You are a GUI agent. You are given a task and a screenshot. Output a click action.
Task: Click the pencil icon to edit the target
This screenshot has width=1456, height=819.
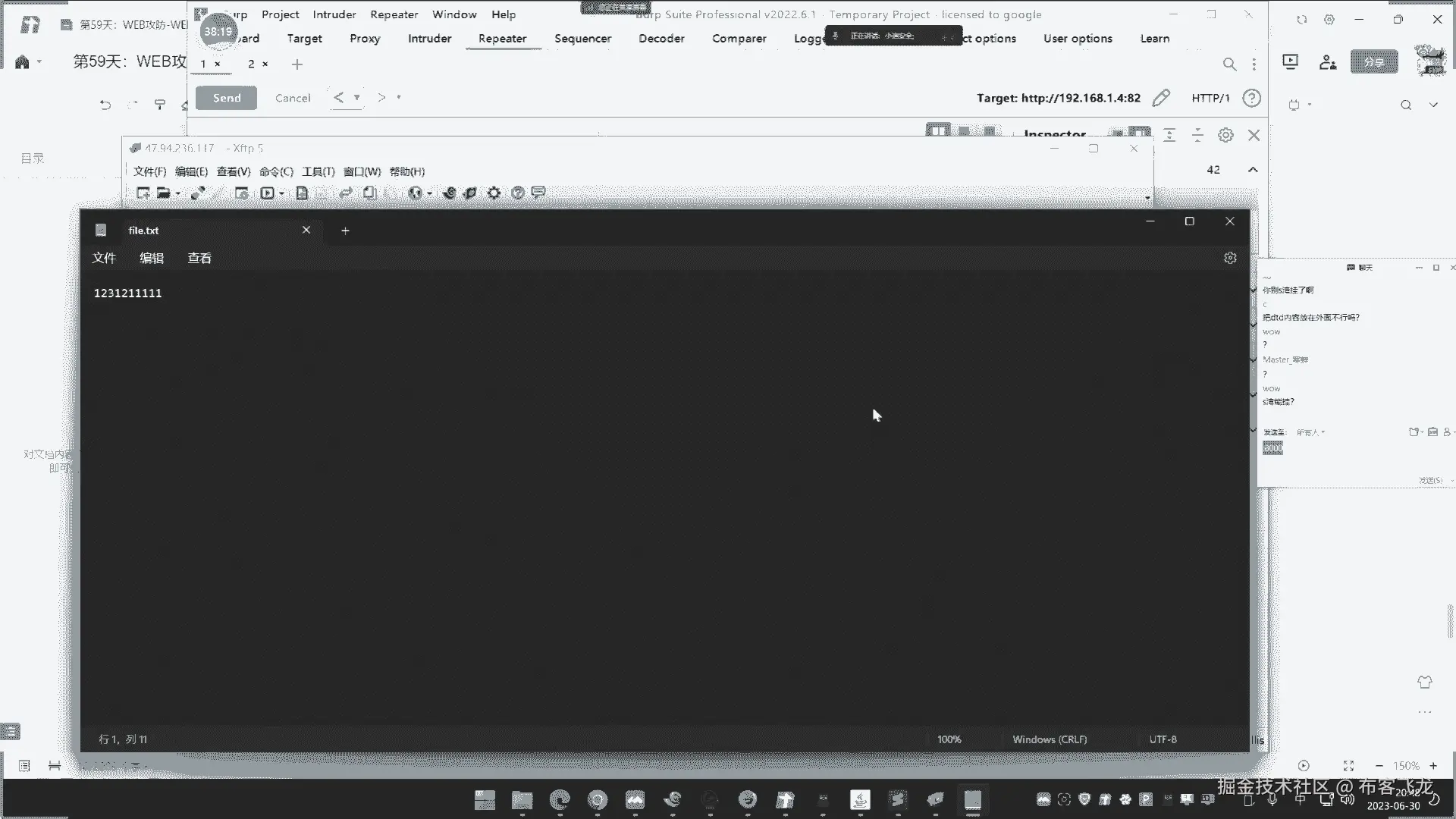[1161, 98]
